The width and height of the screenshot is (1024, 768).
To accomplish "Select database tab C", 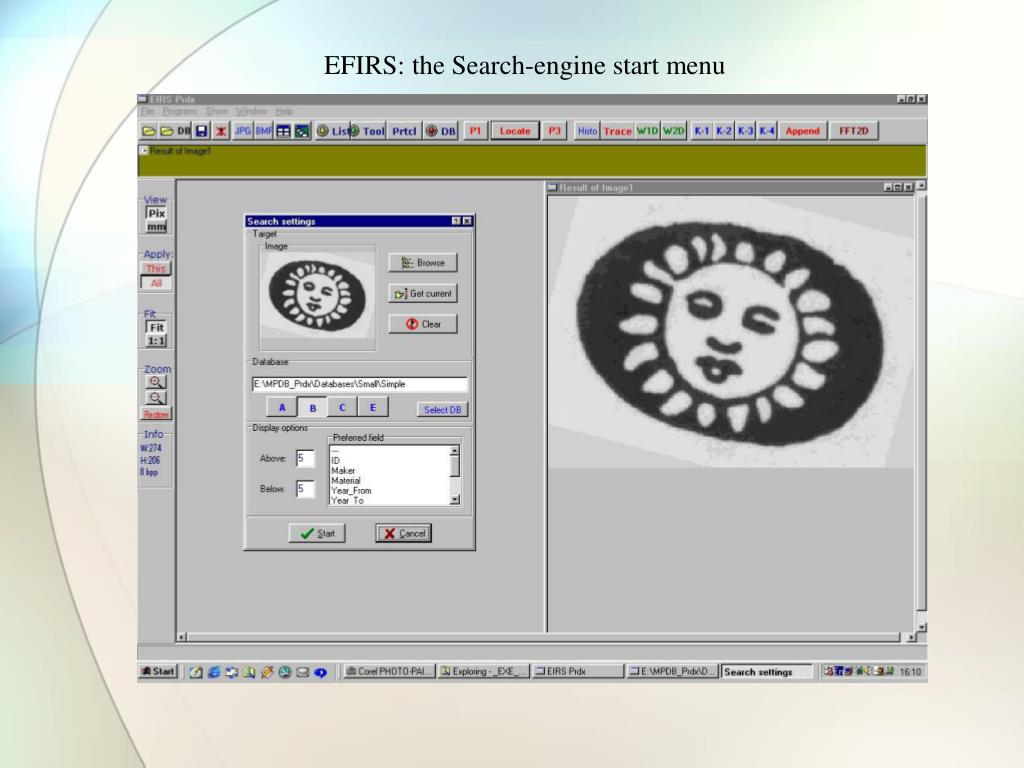I will pyautogui.click(x=342, y=408).
